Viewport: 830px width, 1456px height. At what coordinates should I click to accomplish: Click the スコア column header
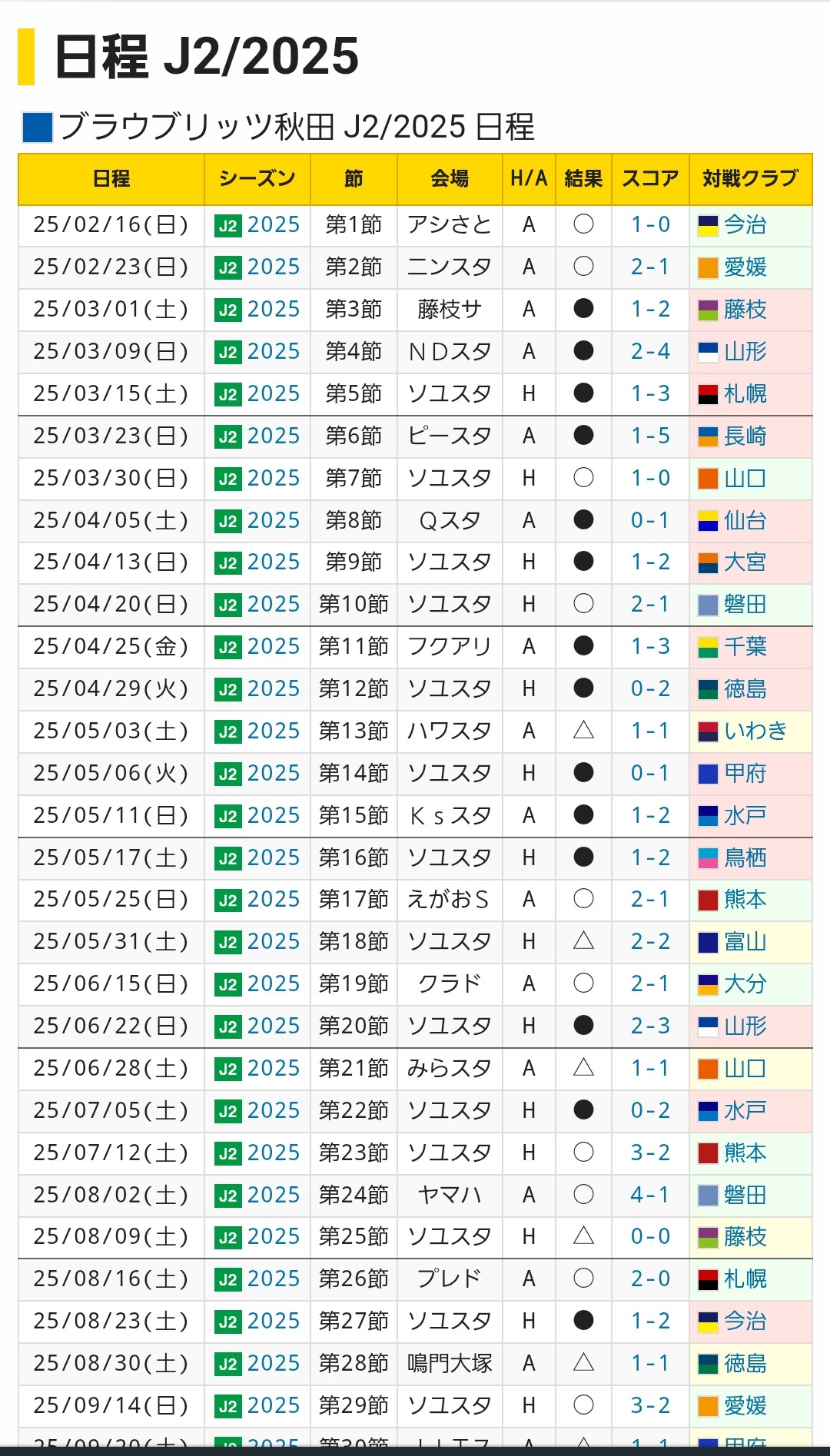[650, 179]
